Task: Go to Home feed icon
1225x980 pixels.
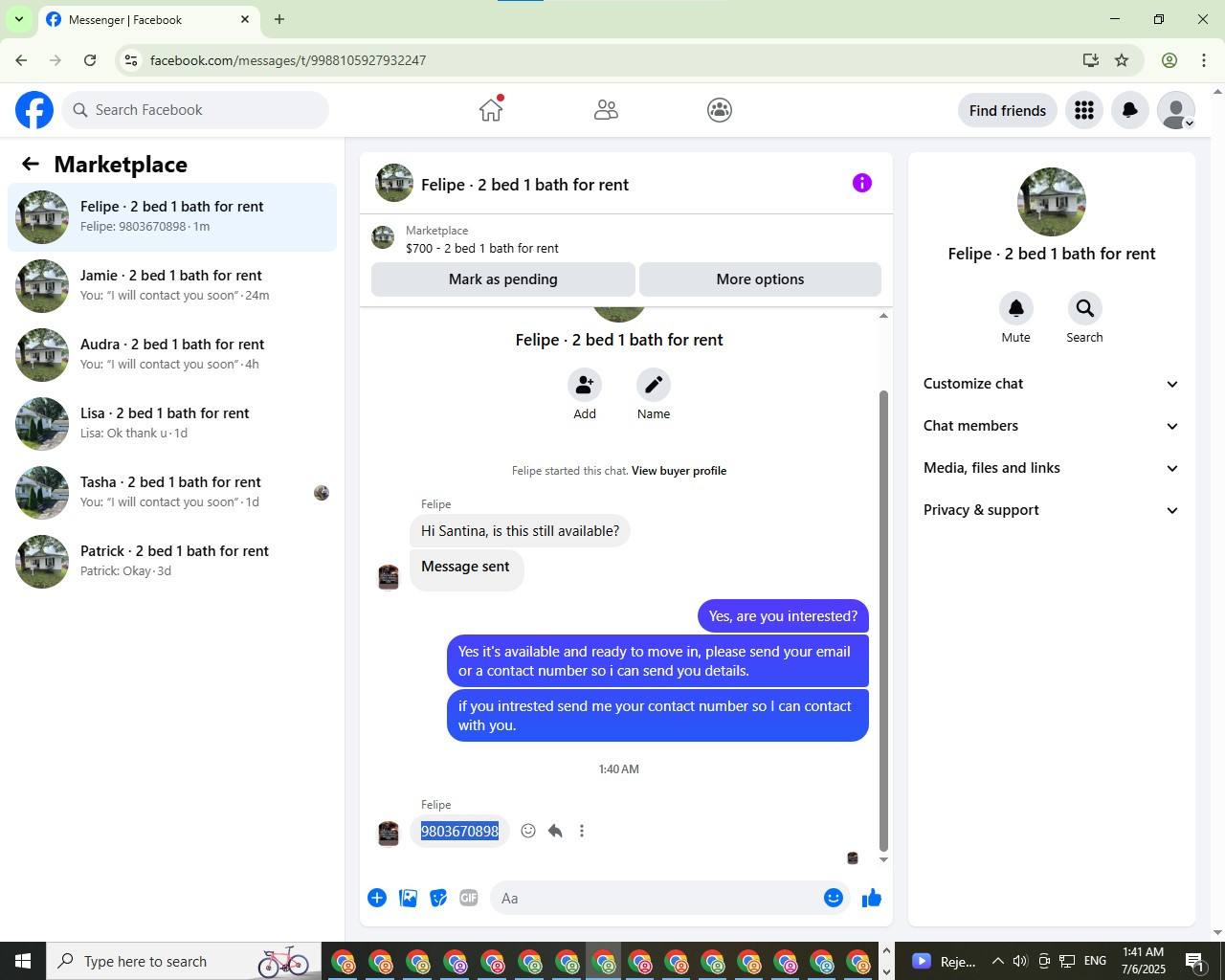Action: point(491,110)
